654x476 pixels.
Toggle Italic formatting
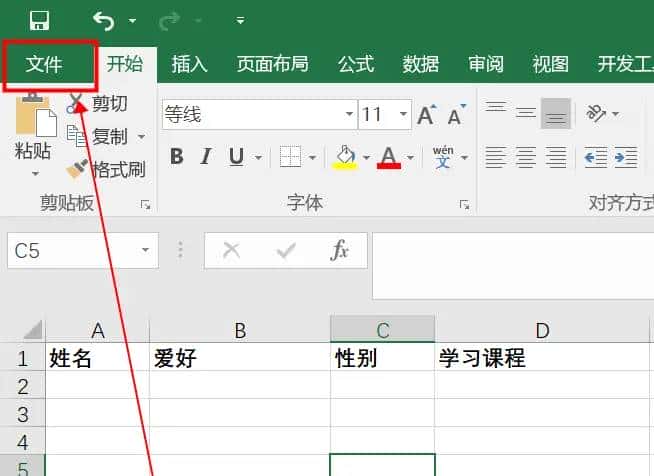pyautogui.click(x=206, y=157)
